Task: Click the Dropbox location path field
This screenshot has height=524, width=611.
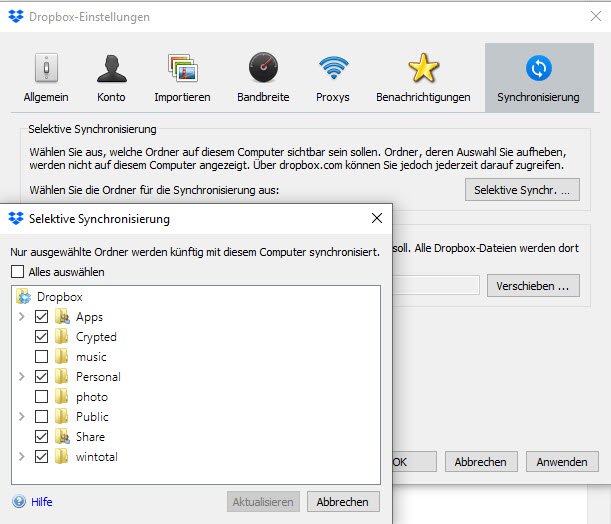Action: [x=436, y=286]
